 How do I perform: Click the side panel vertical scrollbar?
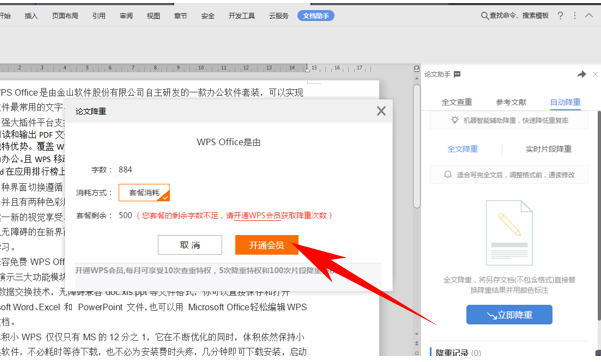599,216
